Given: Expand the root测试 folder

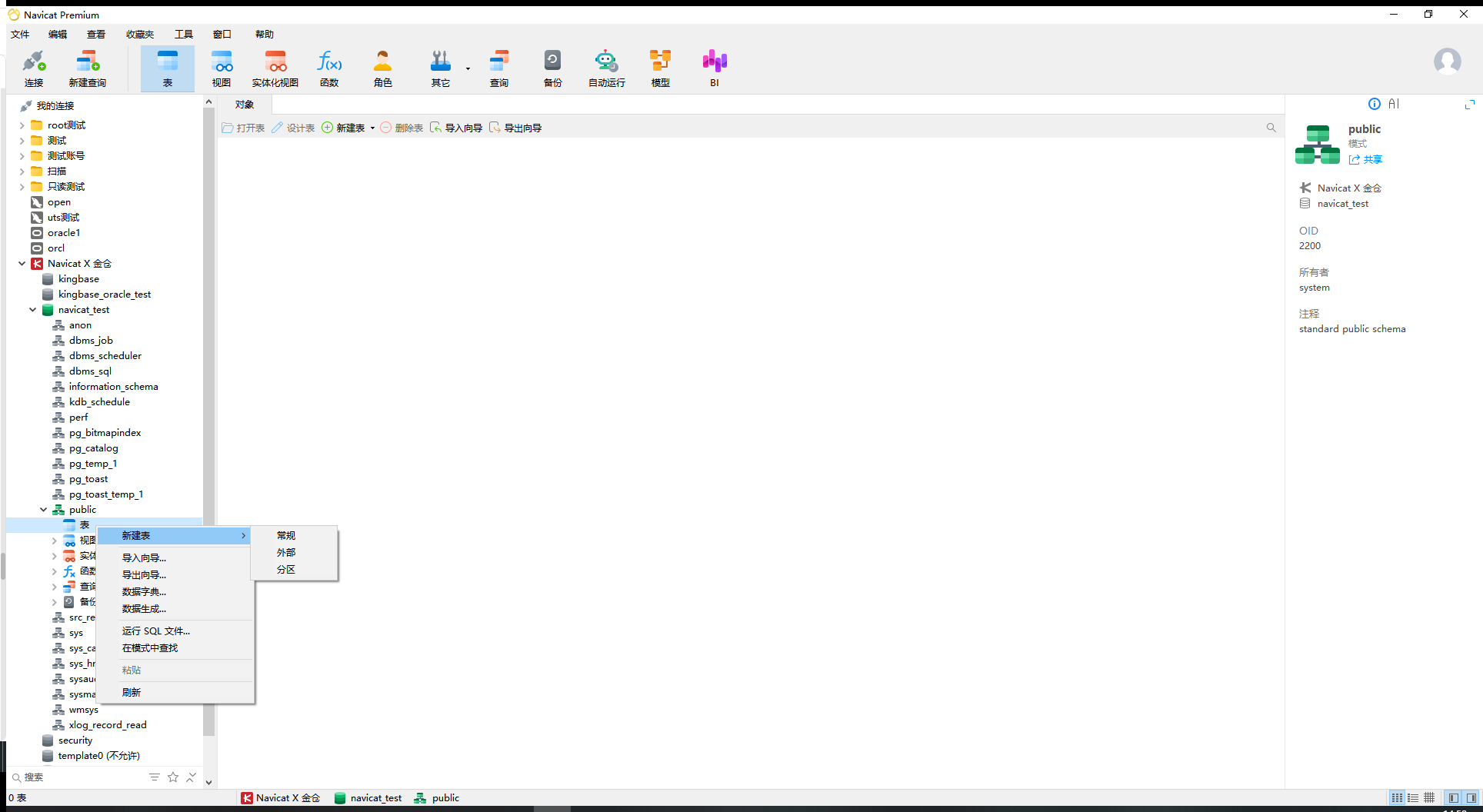Looking at the screenshot, I should (x=22, y=125).
